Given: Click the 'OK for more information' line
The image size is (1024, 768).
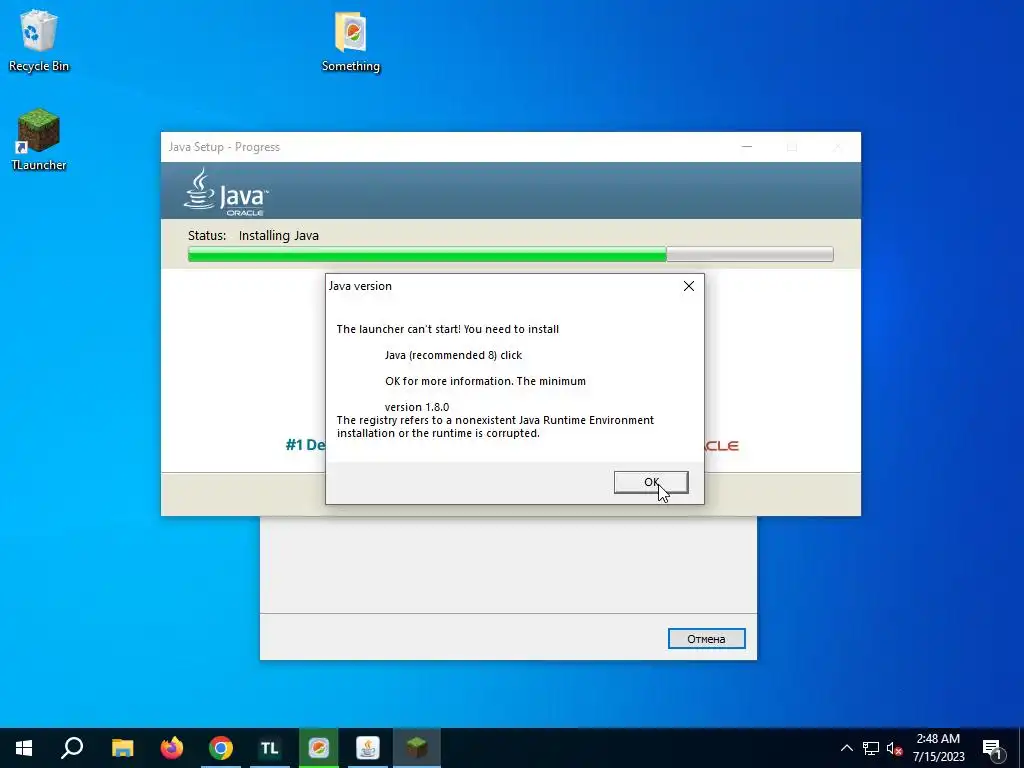Looking at the screenshot, I should coord(485,381).
